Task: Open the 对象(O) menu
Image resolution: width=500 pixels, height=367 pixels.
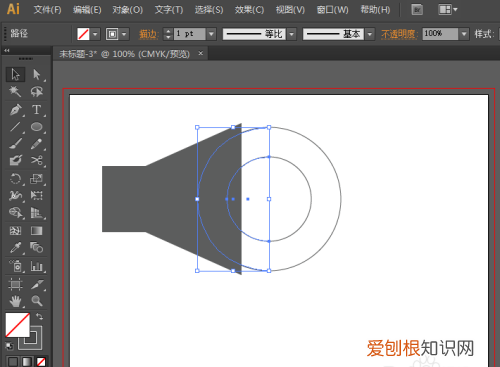Action: [x=127, y=10]
